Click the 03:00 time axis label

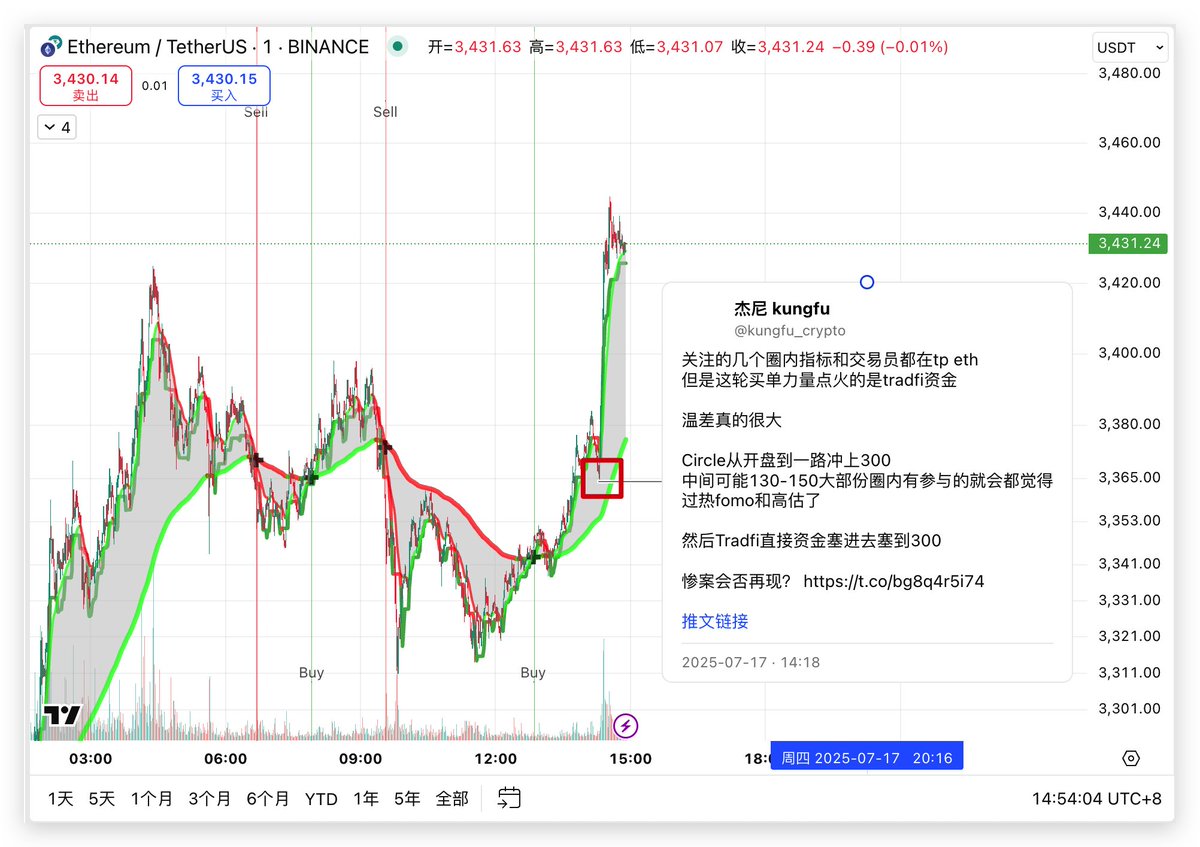point(92,758)
